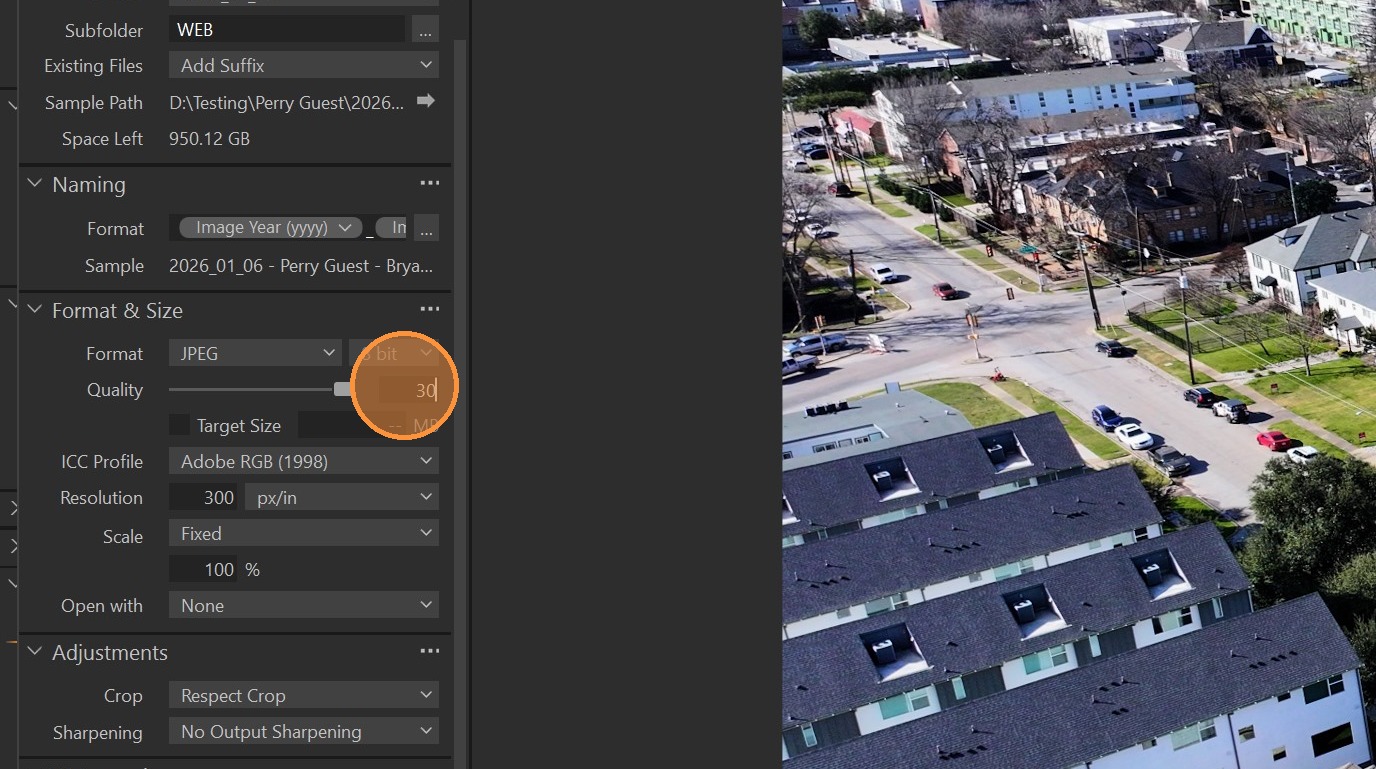The height and width of the screenshot is (769, 1376).
Task: Open the Format & Size options menu
Action: pyautogui.click(x=430, y=310)
